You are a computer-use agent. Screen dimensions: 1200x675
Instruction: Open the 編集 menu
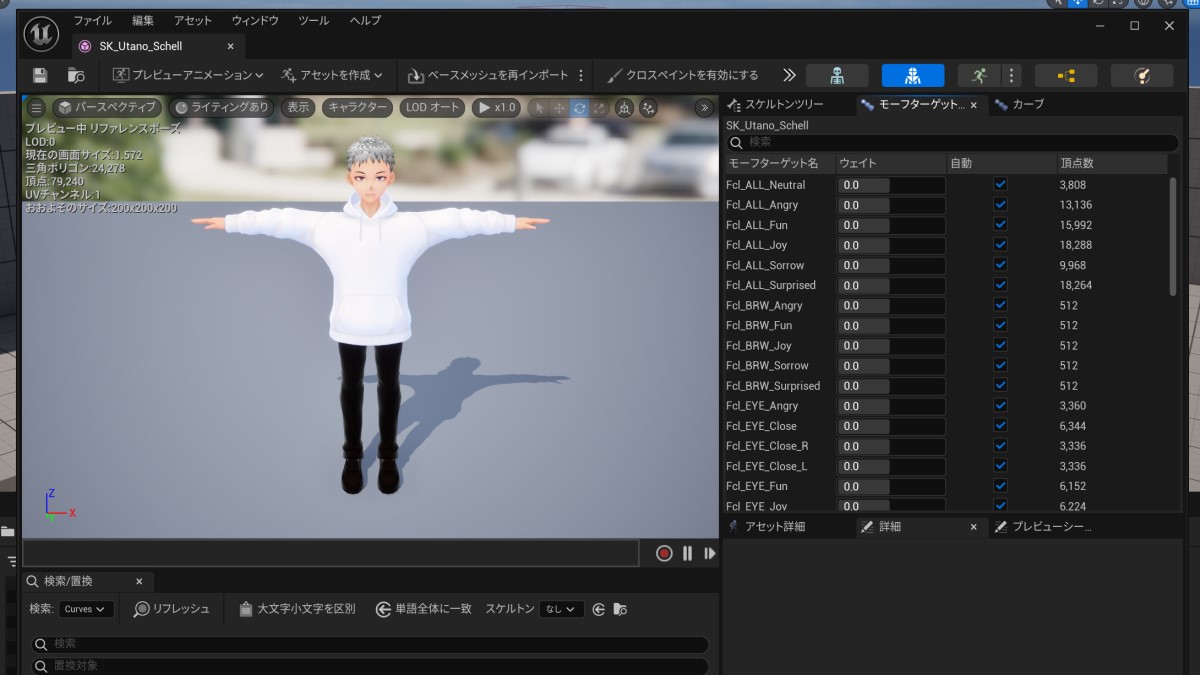tap(143, 20)
